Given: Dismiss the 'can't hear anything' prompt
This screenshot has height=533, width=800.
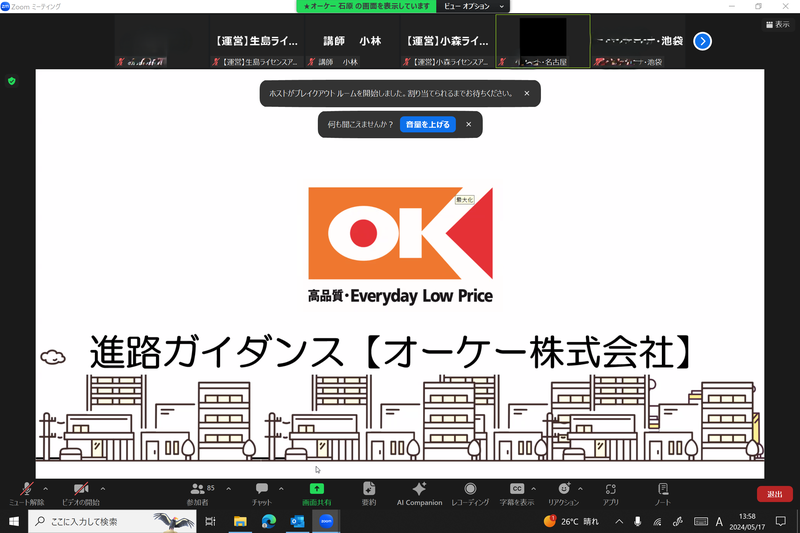Looking at the screenshot, I should [468, 124].
